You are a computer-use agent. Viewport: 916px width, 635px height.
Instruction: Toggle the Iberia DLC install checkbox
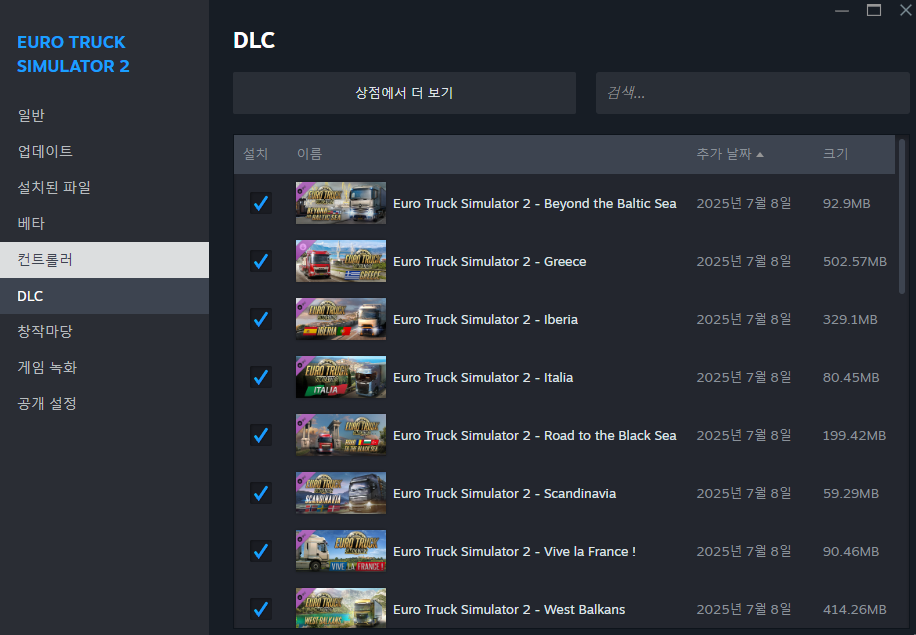click(261, 319)
